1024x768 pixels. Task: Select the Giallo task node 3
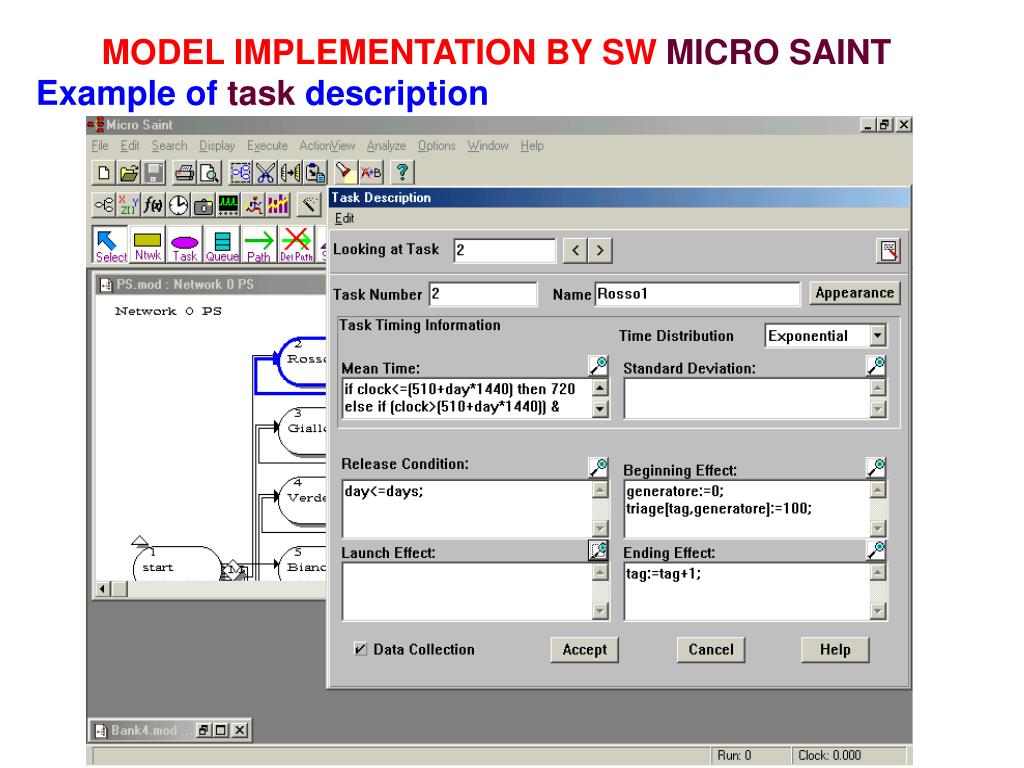[302, 430]
